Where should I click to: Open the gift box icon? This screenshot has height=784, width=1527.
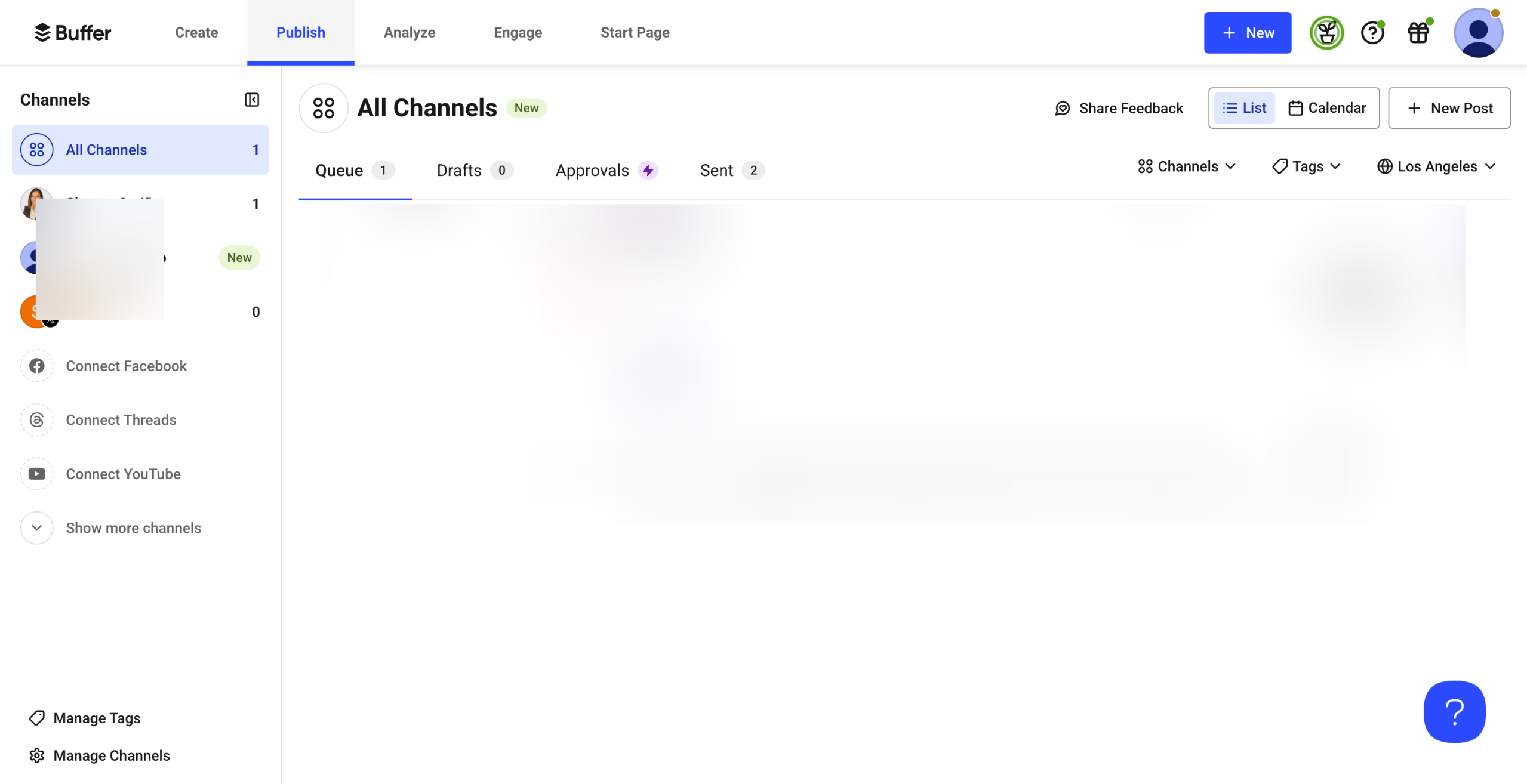coord(1418,33)
